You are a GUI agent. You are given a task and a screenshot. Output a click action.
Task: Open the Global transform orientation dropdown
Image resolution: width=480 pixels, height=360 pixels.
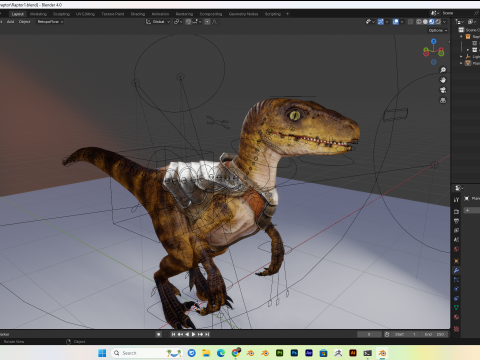(x=158, y=22)
